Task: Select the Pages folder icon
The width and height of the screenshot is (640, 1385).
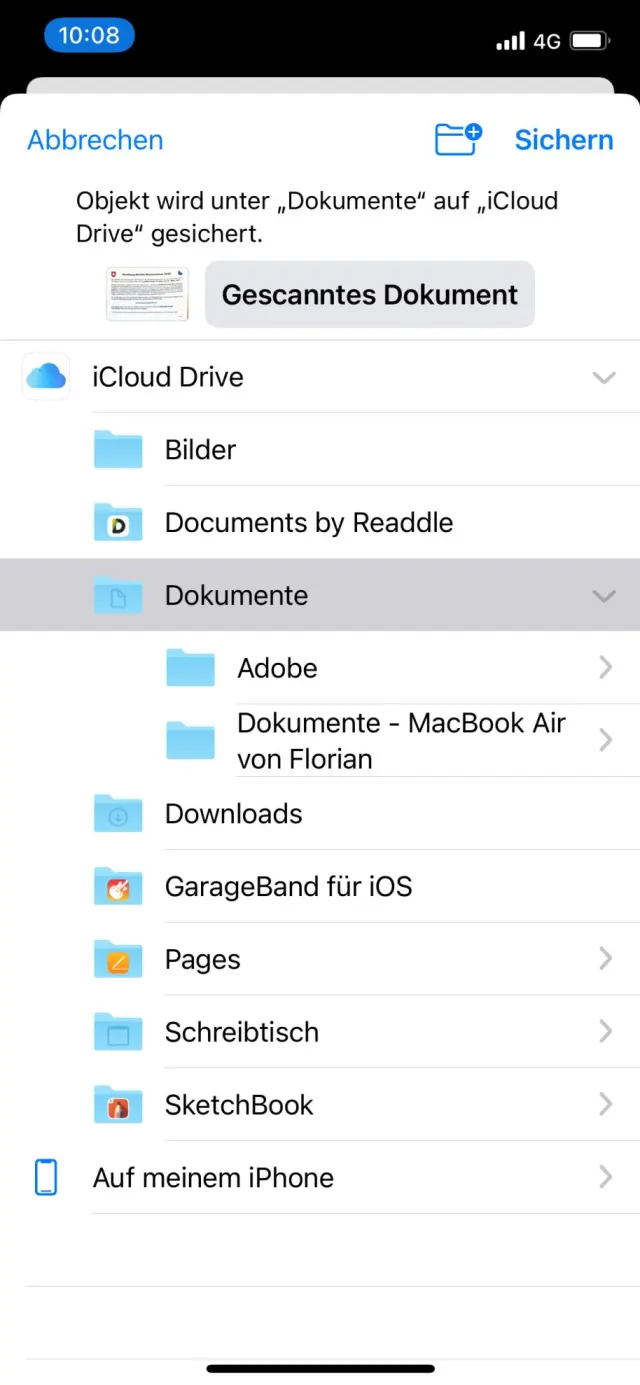Action: tap(118, 960)
